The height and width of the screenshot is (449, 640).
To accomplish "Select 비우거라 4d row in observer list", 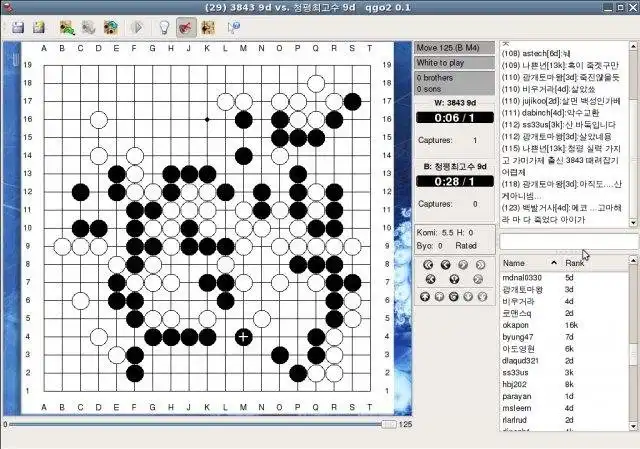I will [564, 301].
